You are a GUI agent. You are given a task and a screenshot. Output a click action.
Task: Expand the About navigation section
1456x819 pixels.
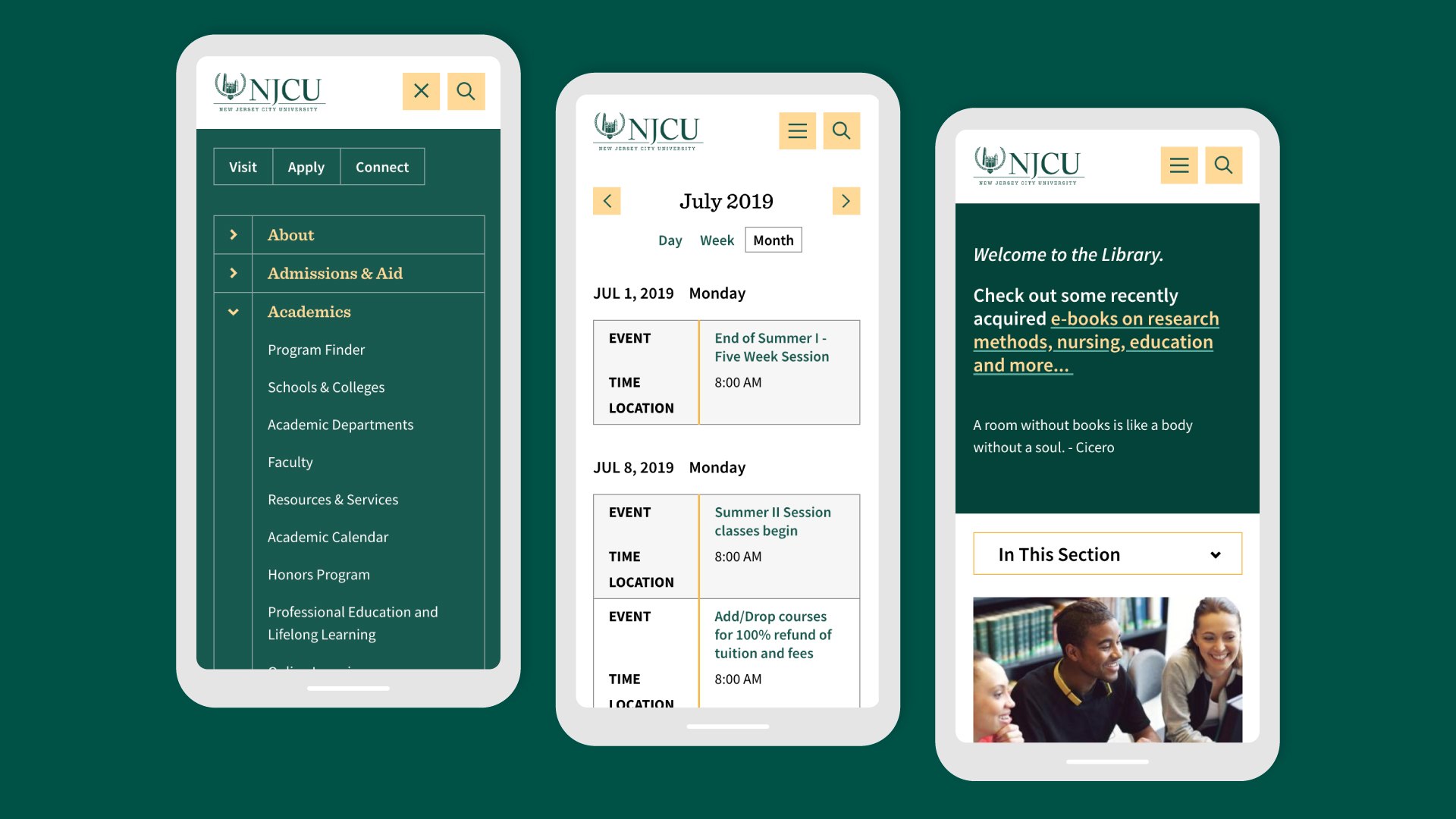pos(233,234)
